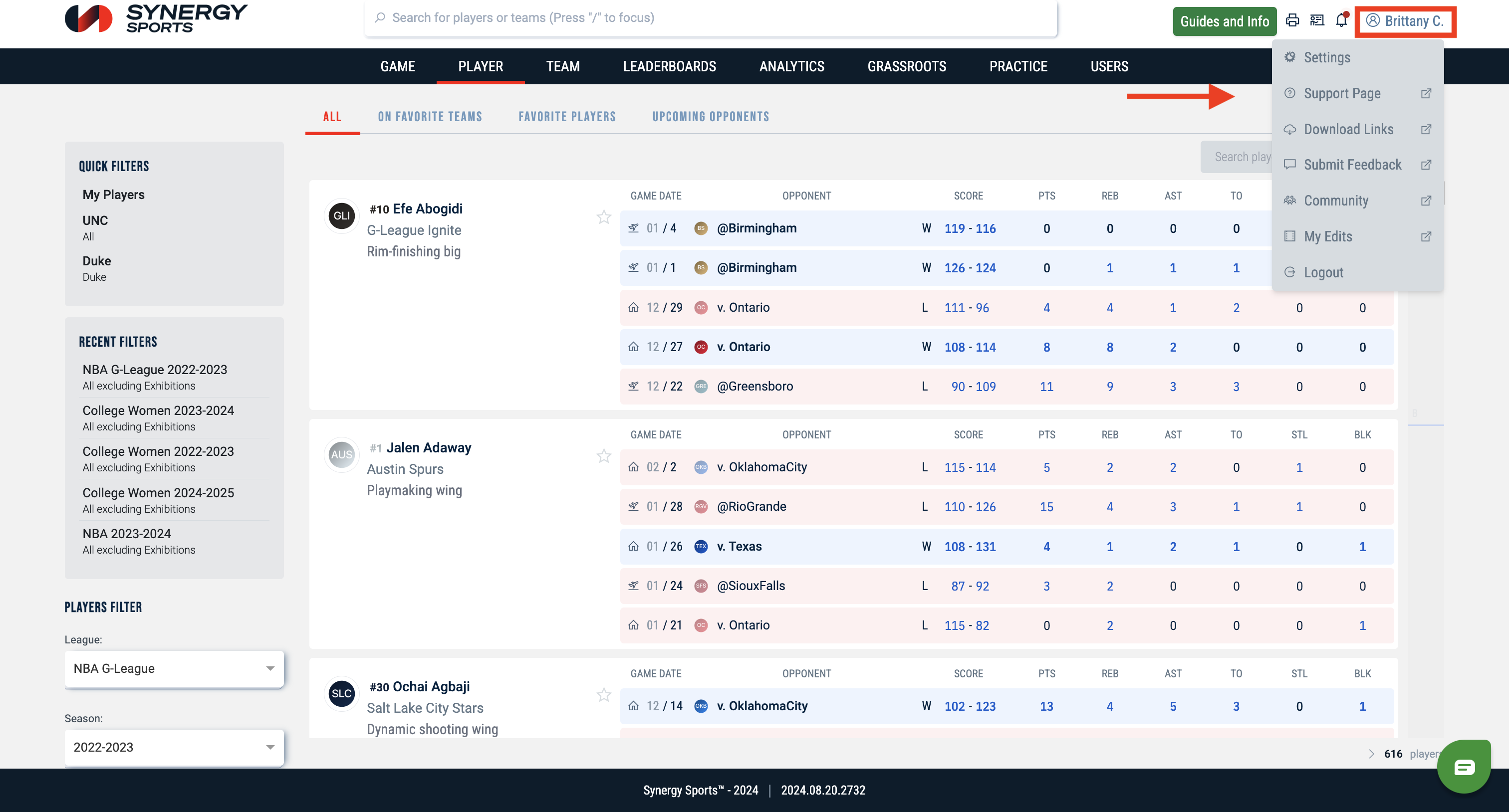Select the ALL sub-tab
This screenshot has width=1509, height=812.
coord(332,117)
